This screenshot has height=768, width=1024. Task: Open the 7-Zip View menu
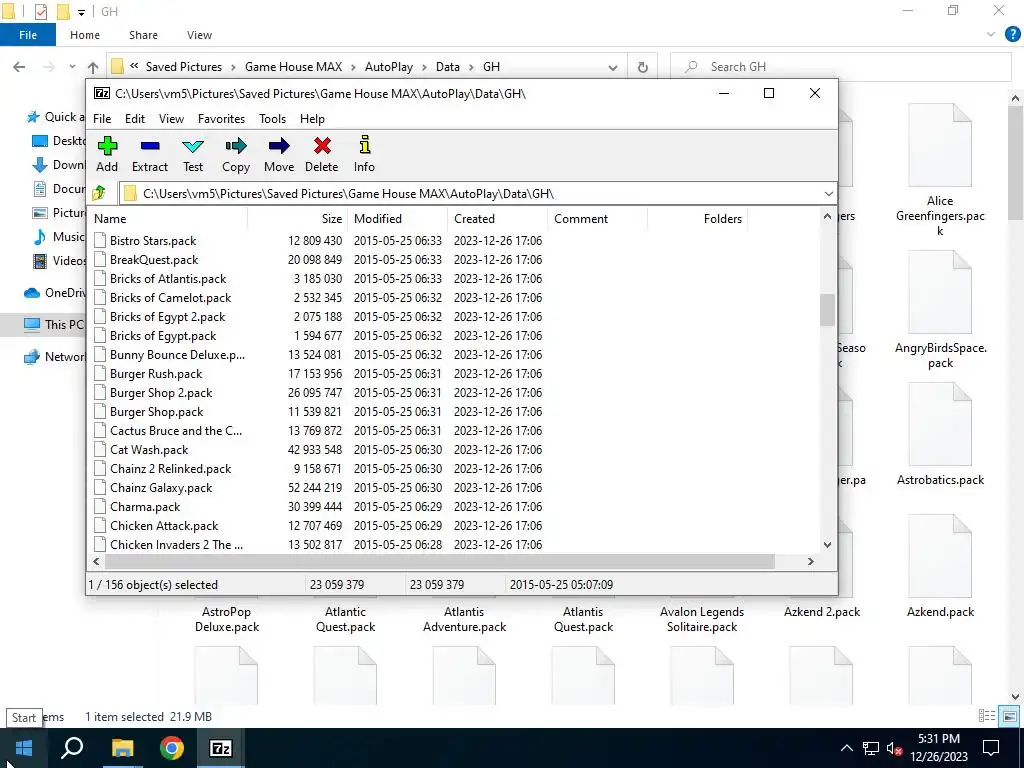coord(171,119)
